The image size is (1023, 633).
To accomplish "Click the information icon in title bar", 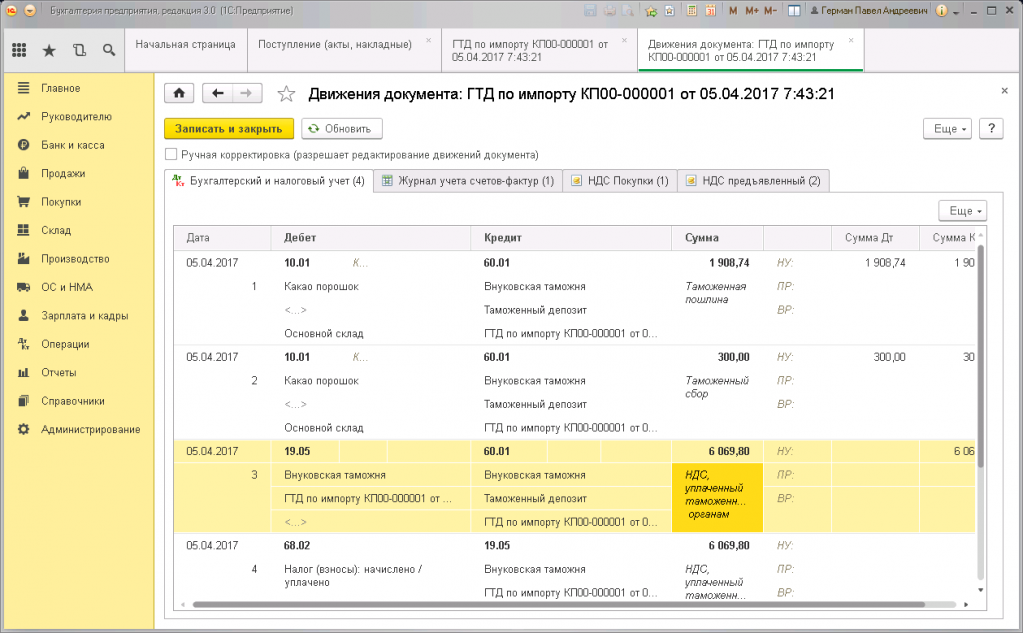I will (x=941, y=10).
